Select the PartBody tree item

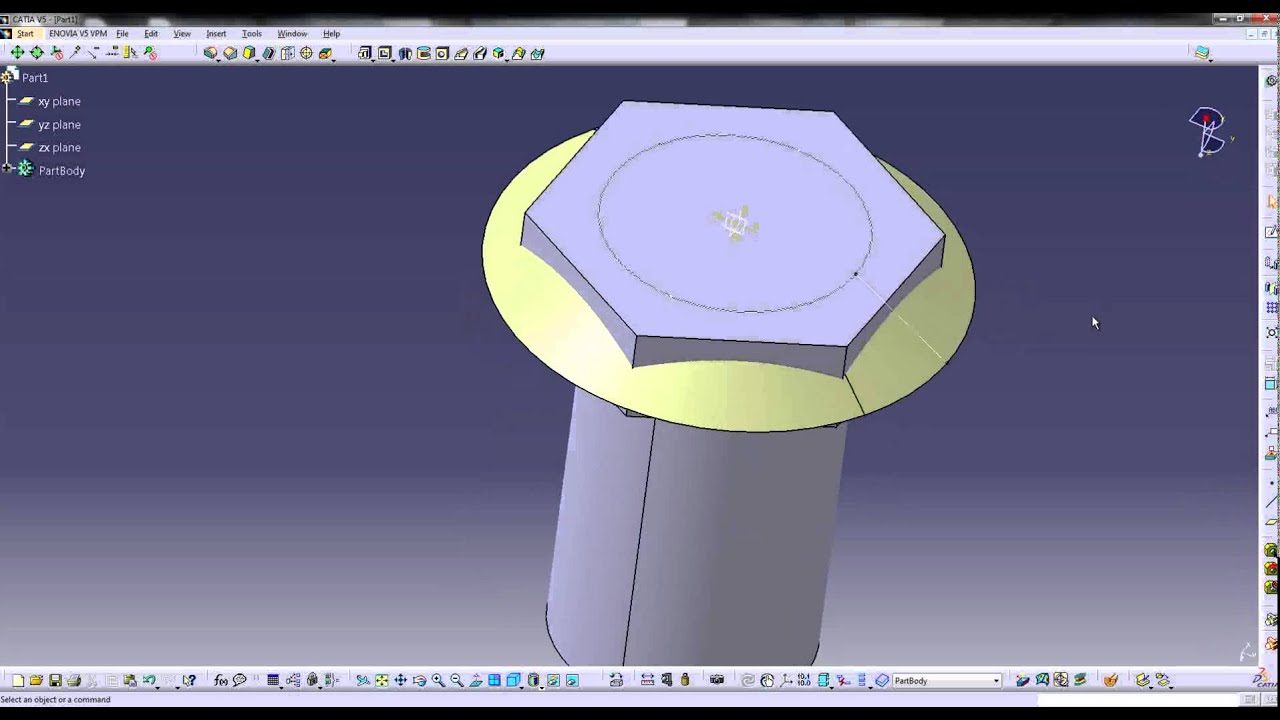61,171
